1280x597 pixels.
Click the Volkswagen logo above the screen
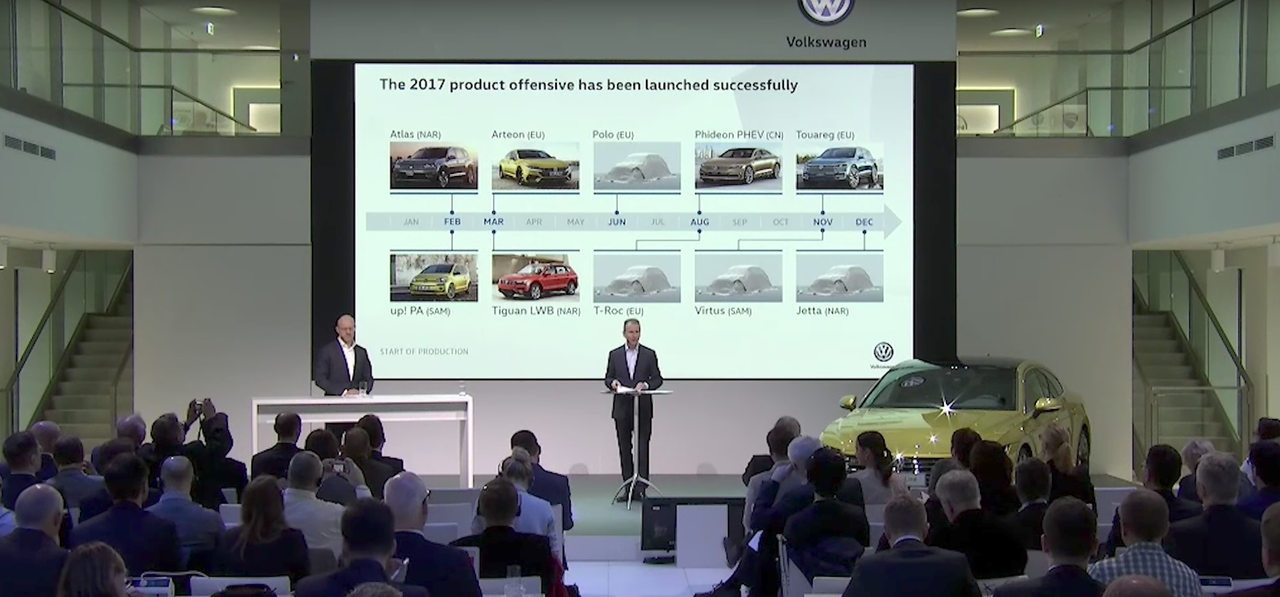[x=826, y=11]
